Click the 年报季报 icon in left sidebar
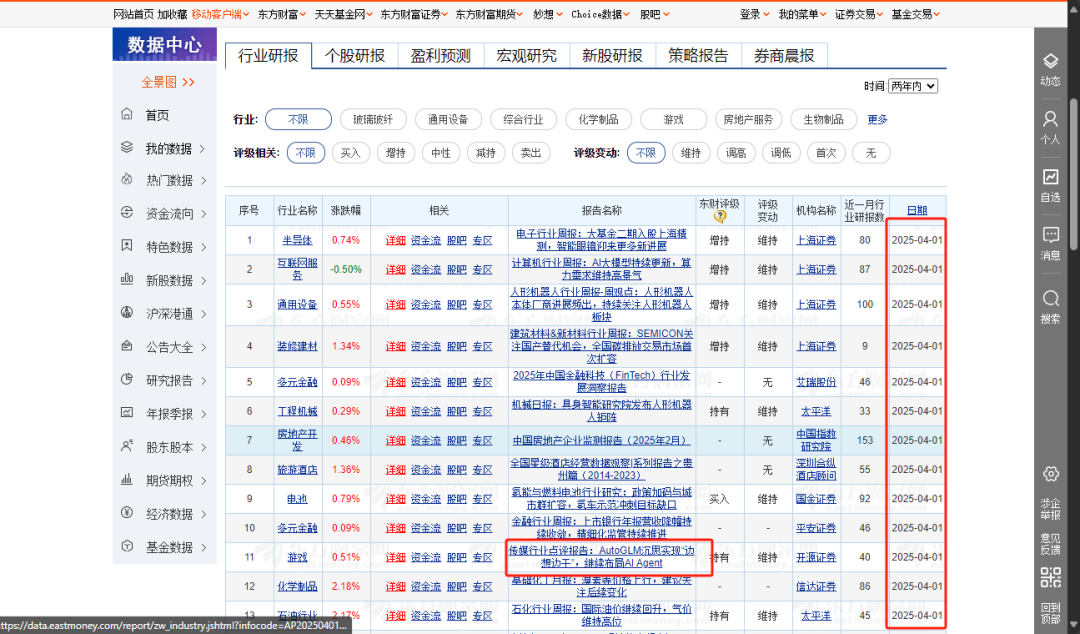The width and height of the screenshot is (1080, 634). click(127, 413)
